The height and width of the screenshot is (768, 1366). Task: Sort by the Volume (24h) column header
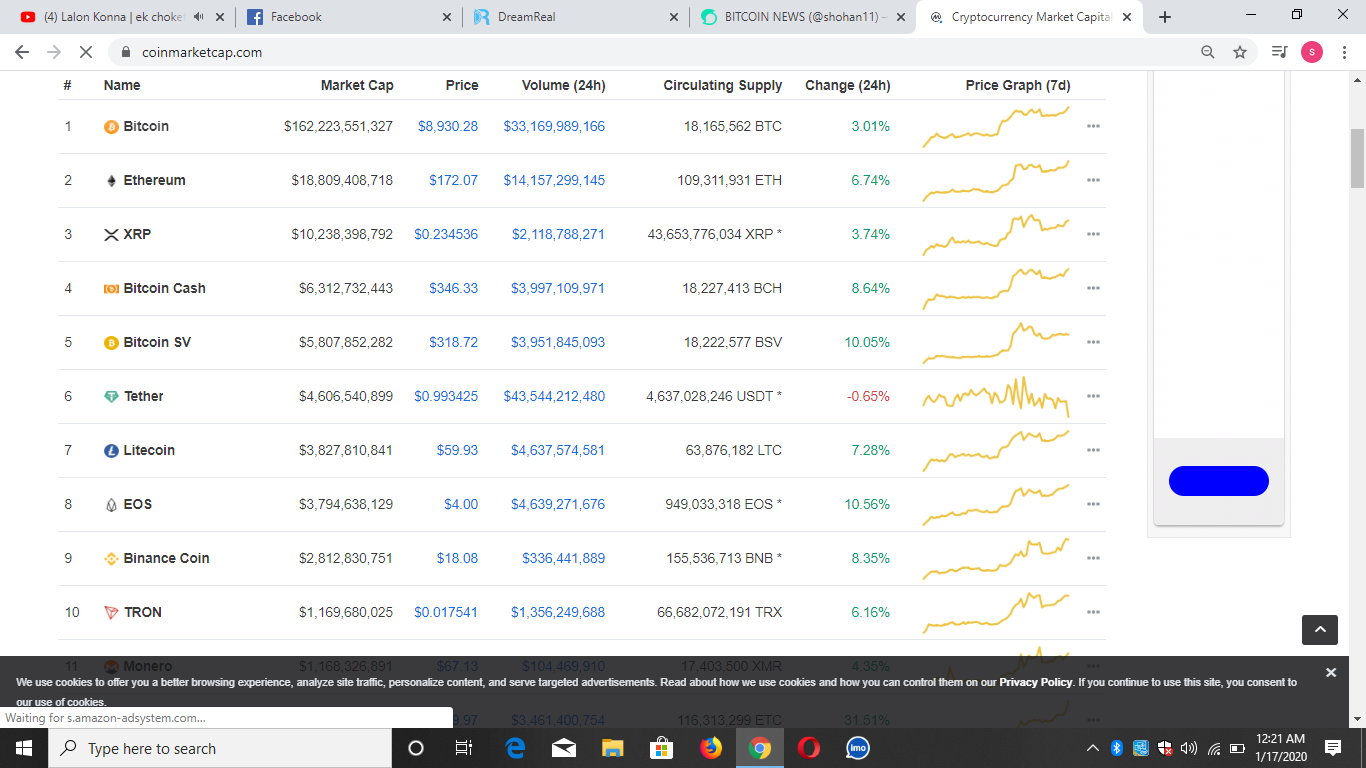coord(563,86)
